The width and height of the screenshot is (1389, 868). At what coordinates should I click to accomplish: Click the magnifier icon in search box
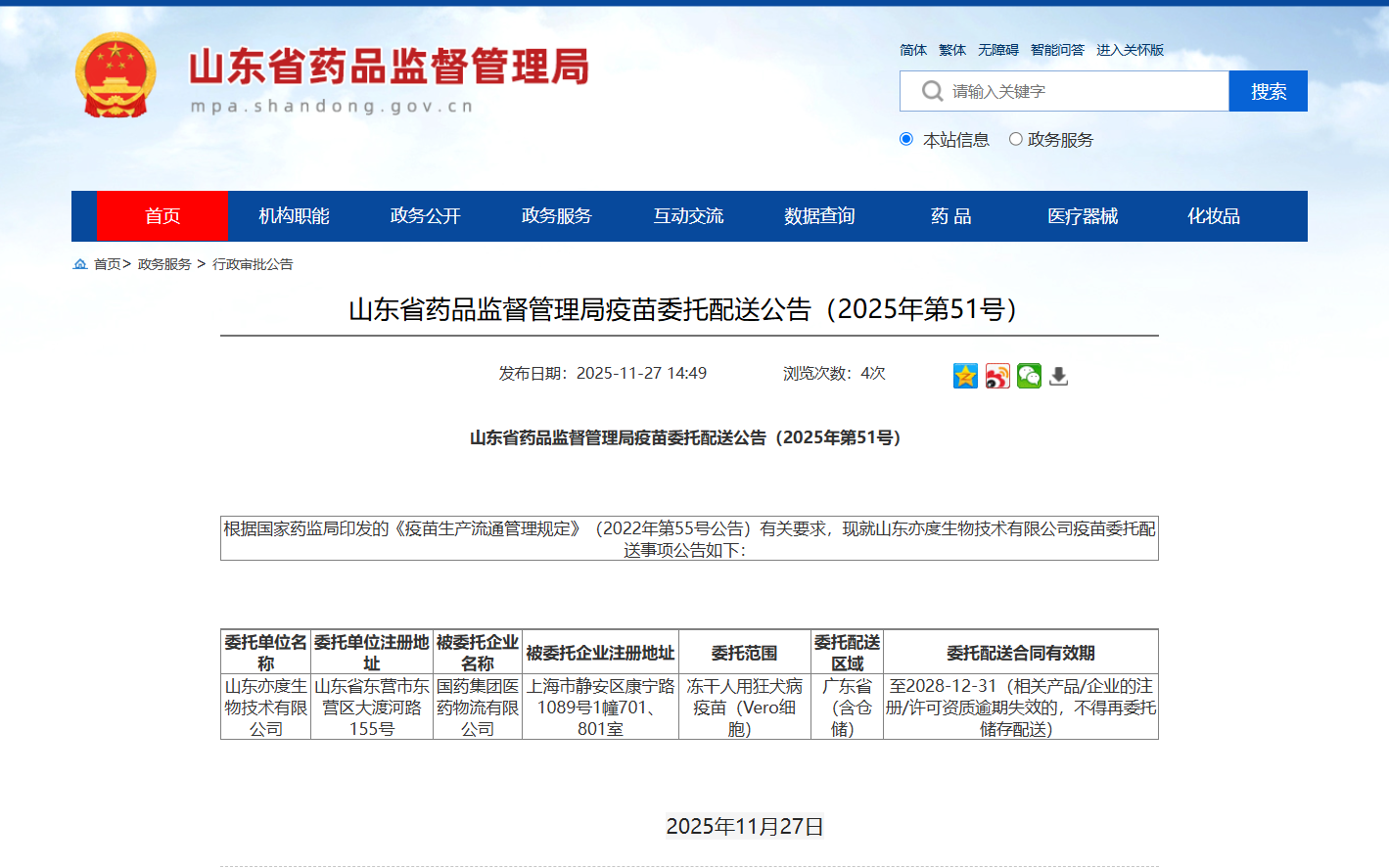pos(932,91)
